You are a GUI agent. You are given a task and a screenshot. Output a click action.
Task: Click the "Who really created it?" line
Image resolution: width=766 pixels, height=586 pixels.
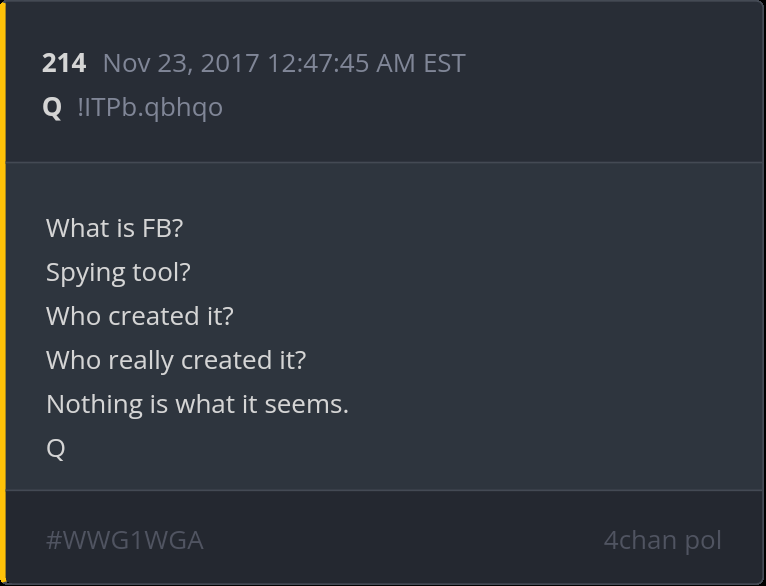[x=176, y=360]
